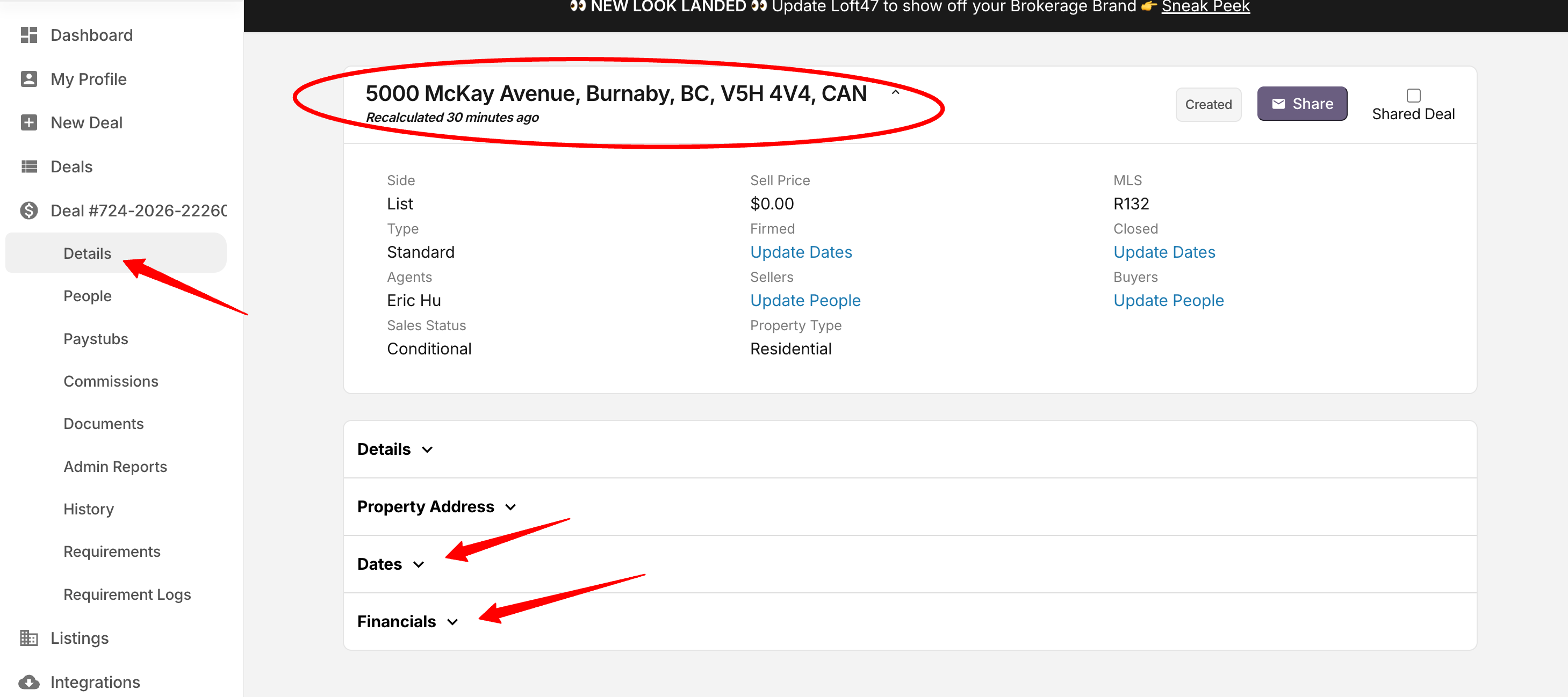Click the My Profile person icon

point(28,79)
